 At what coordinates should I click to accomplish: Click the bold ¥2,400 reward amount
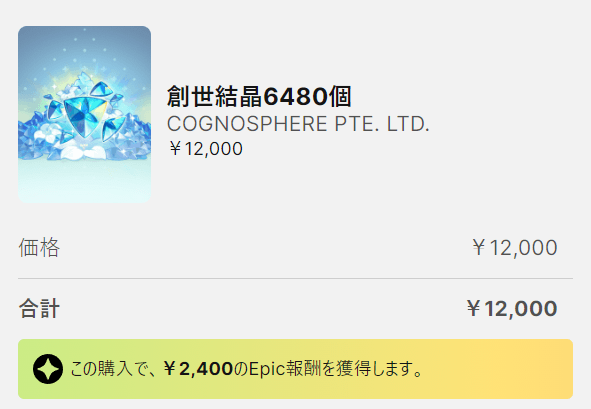(199, 369)
